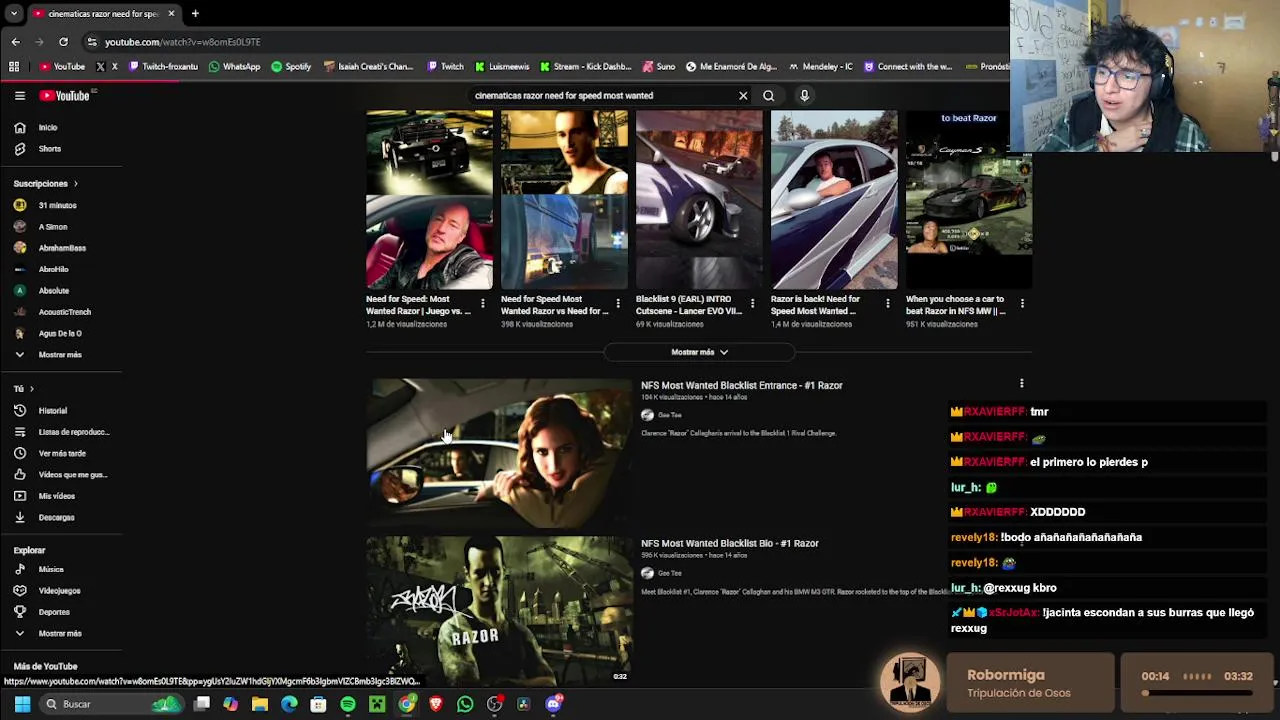Screen dimensions: 1280x720
Task: Open the Absolute subscription channel
Action: click(53, 291)
